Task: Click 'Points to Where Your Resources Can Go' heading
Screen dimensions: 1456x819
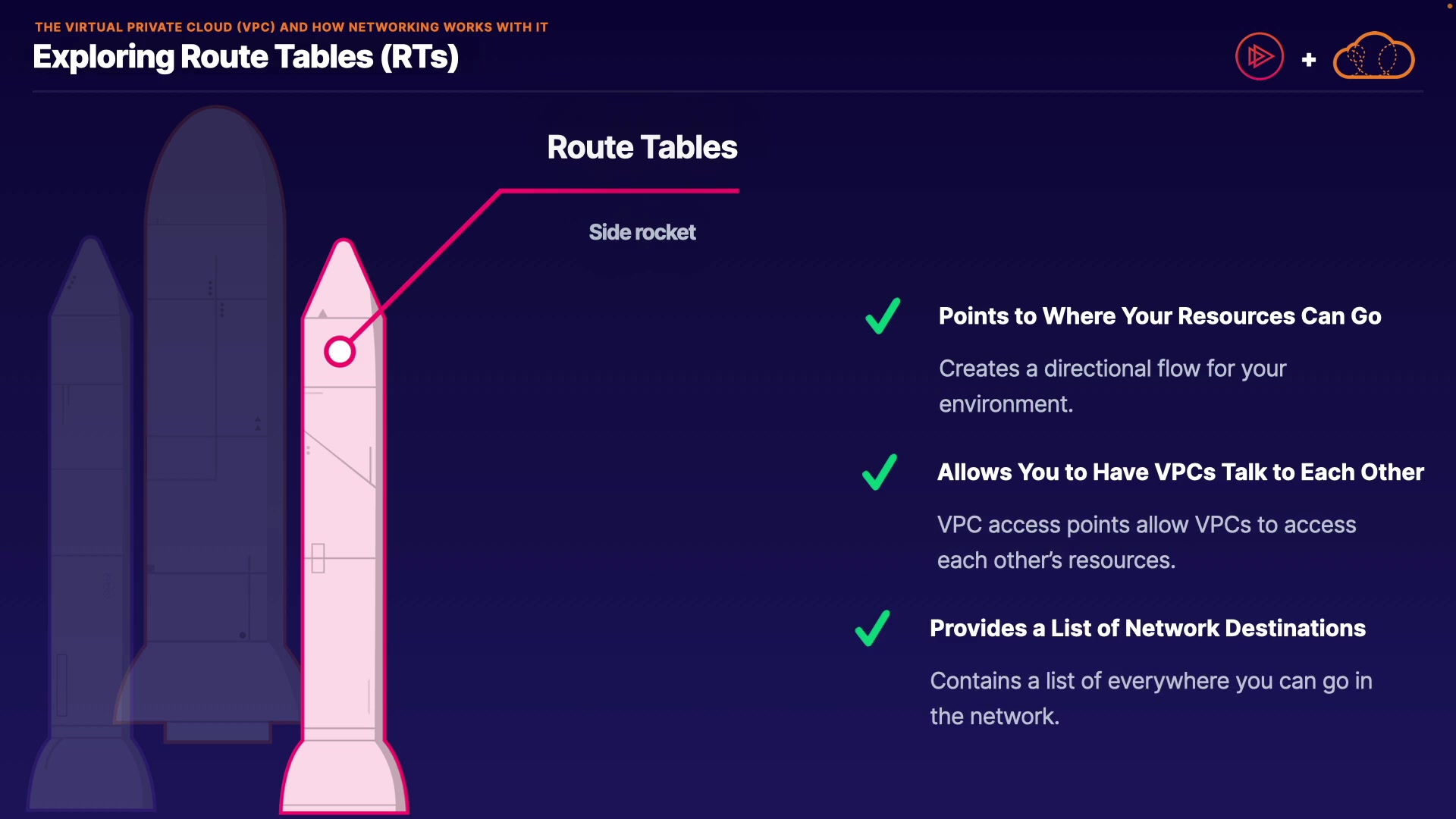Action: click(x=1159, y=316)
